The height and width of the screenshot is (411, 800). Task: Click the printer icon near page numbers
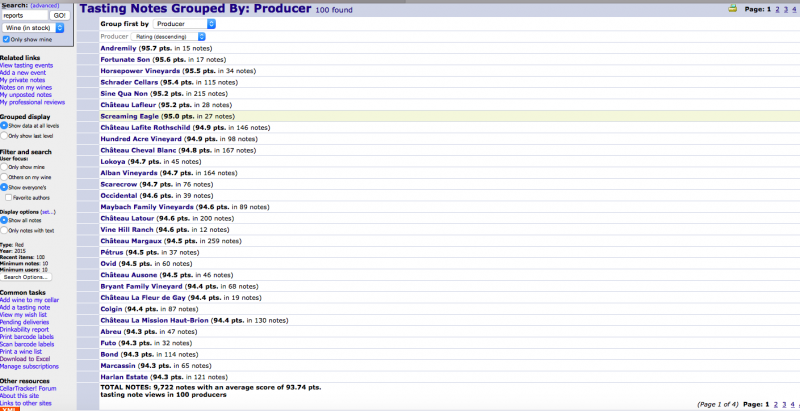tap(733, 8)
